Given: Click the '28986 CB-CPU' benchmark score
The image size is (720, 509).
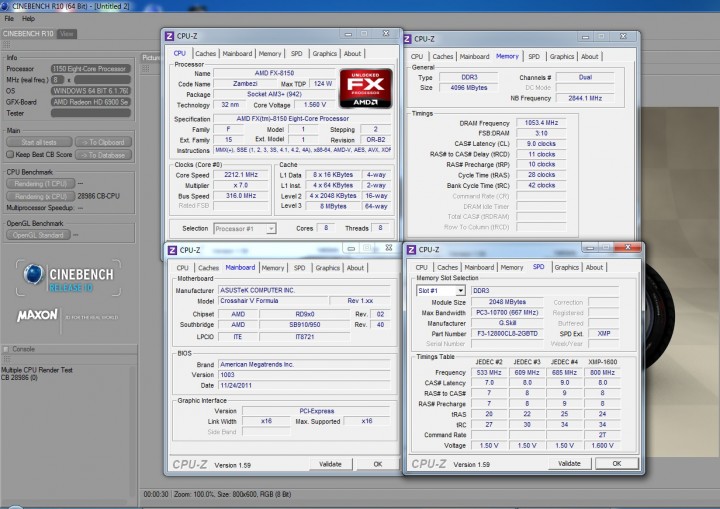Looking at the screenshot, I should click(x=98, y=196).
